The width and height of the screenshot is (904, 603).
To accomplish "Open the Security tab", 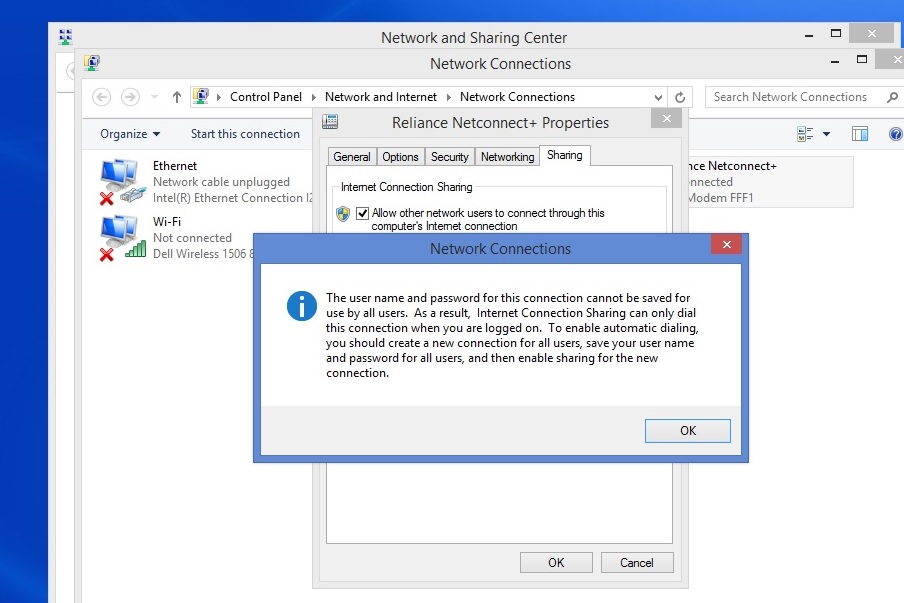I will 450,157.
